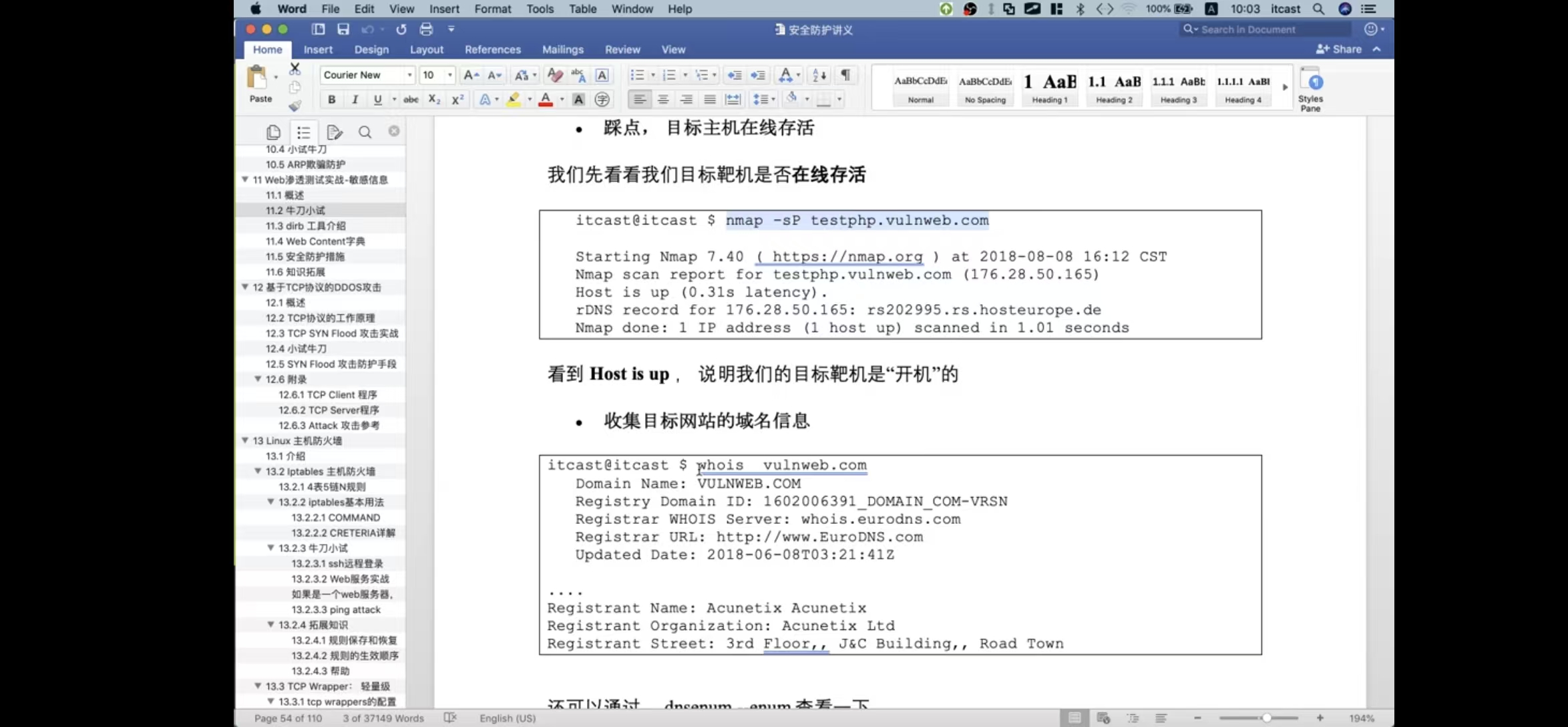Go to 11.3 dirb 工具介绍 in outline
The width and height of the screenshot is (1568, 727).
[x=305, y=226]
